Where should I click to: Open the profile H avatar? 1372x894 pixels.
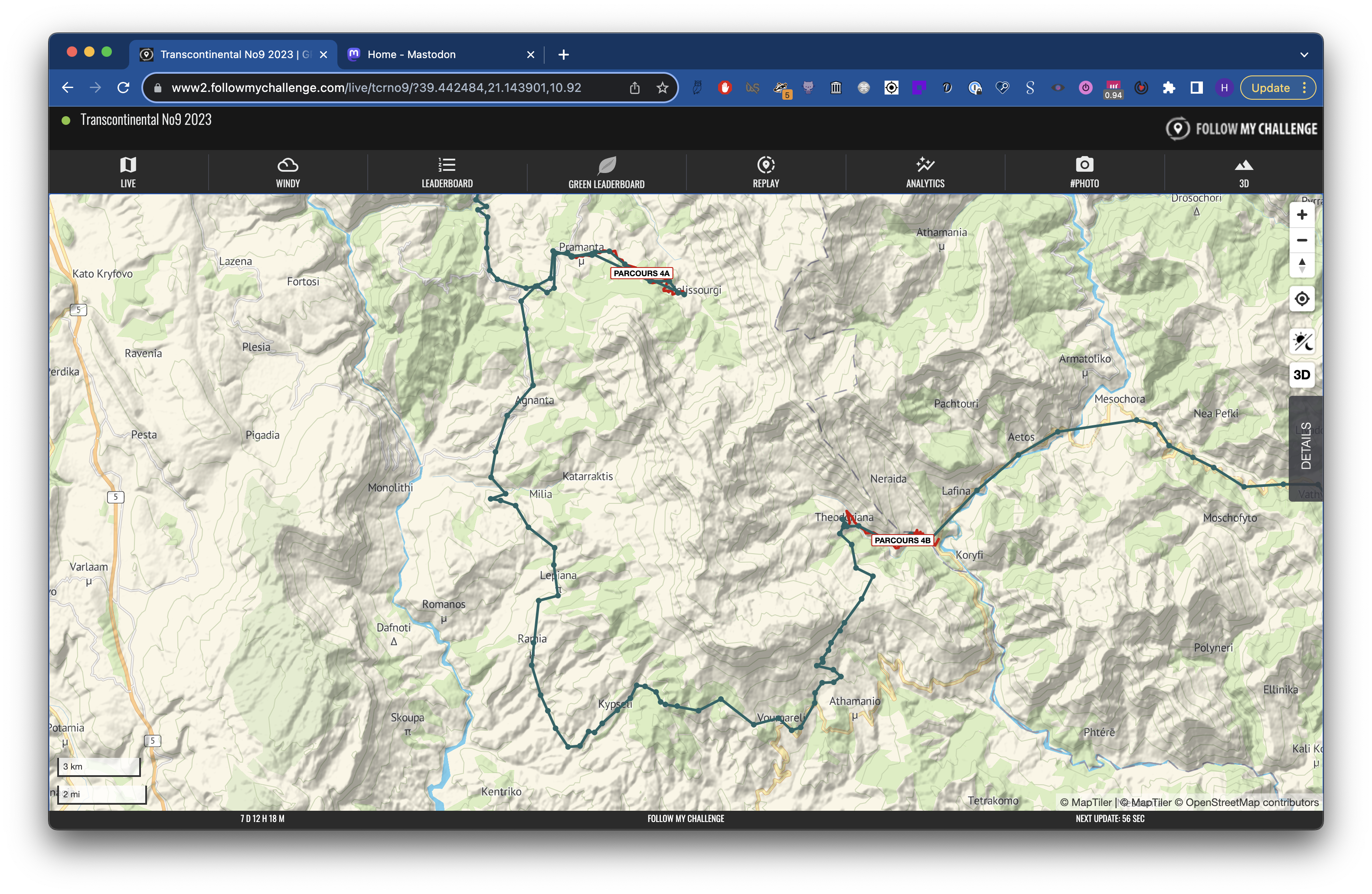point(1224,88)
